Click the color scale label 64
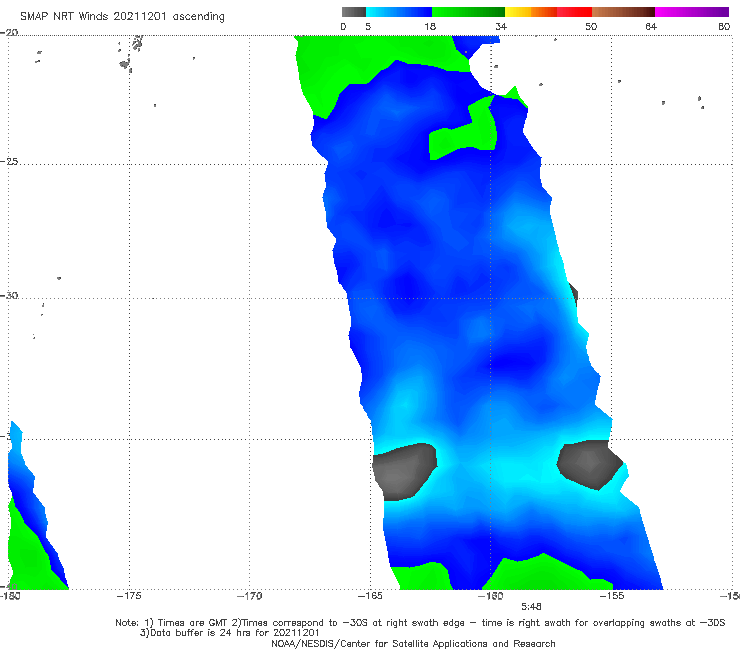The width and height of the screenshot is (740, 650). 651,26
